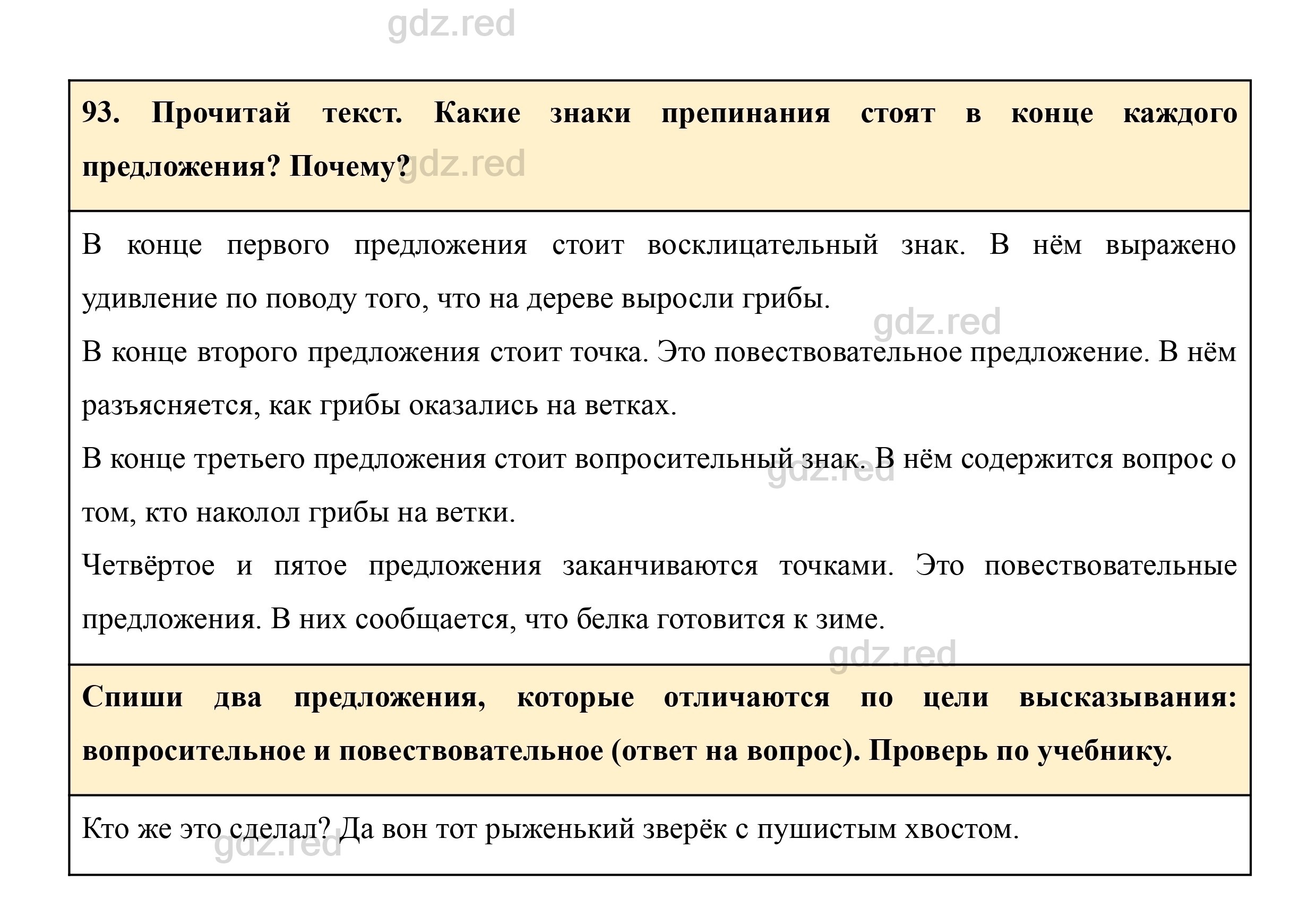Viewport: 1316px width, 899px height.
Task: Click the task heading 'Спиши два предложения, которые отличаются'
Action: 659,697
